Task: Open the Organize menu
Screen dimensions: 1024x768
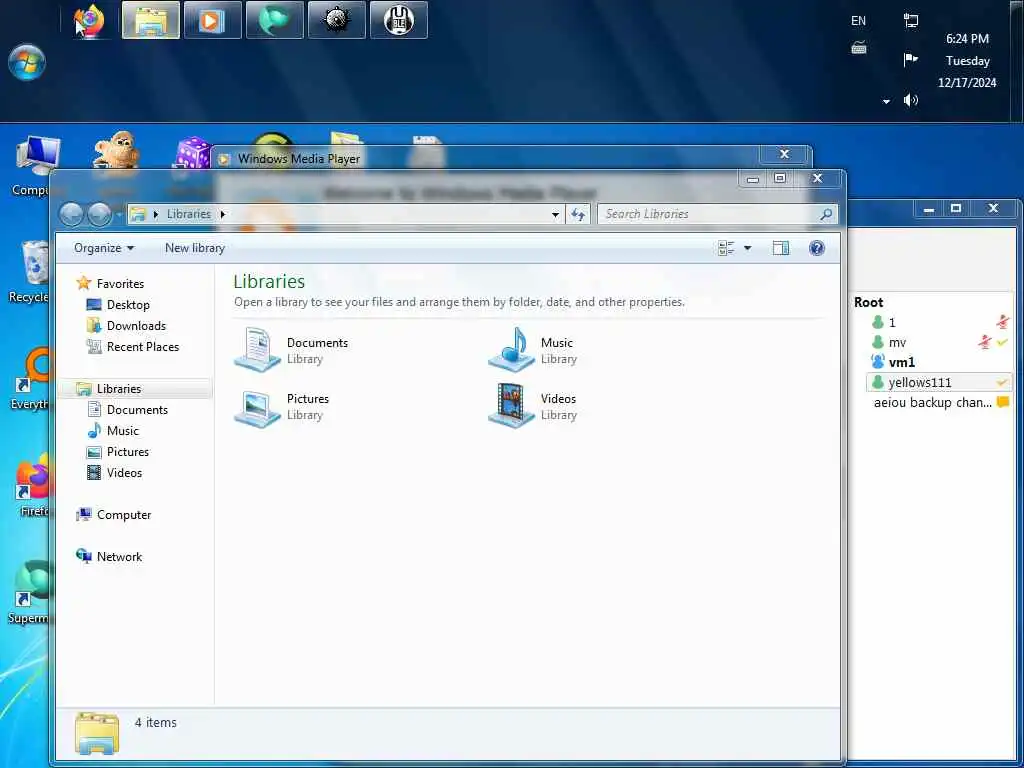Action: [104, 248]
